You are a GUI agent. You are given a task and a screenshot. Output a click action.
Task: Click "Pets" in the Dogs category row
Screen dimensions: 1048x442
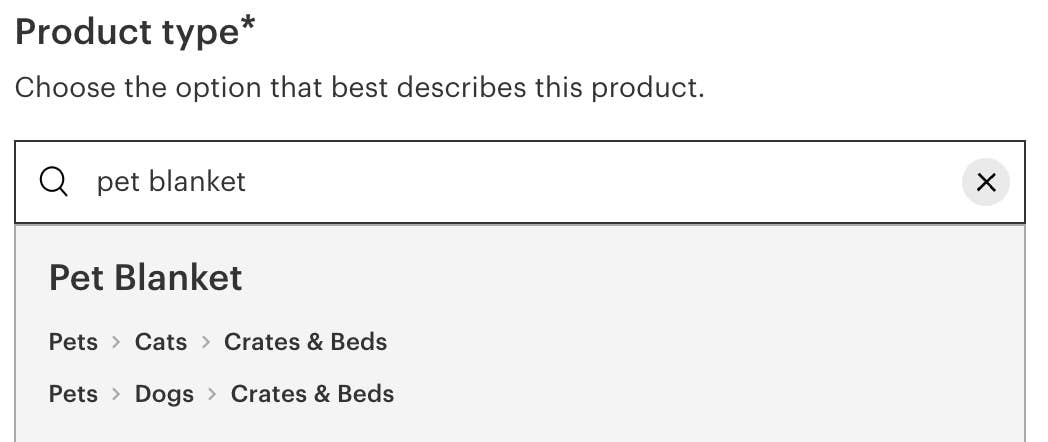(73, 394)
